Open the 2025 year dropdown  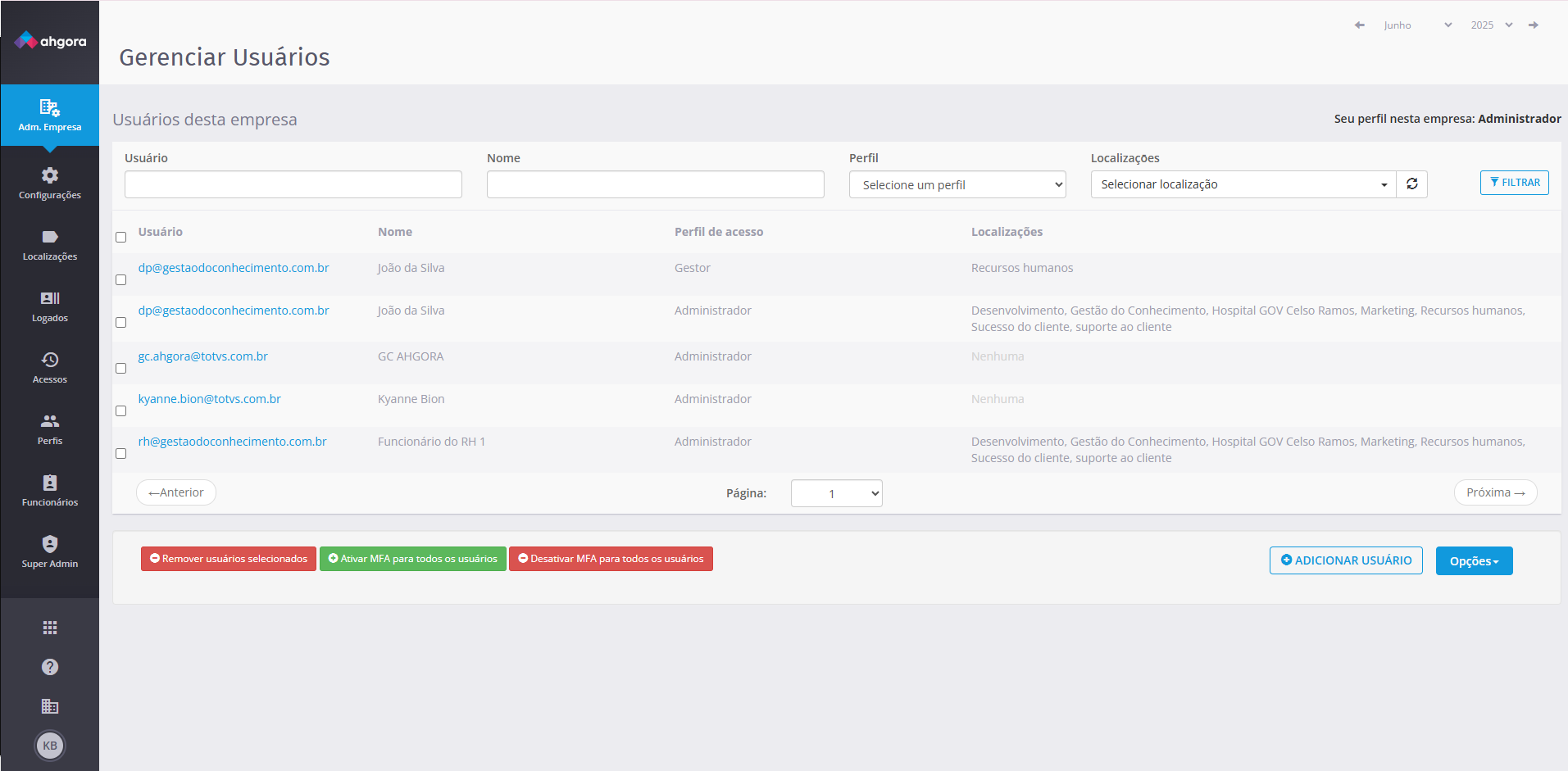pos(1491,25)
